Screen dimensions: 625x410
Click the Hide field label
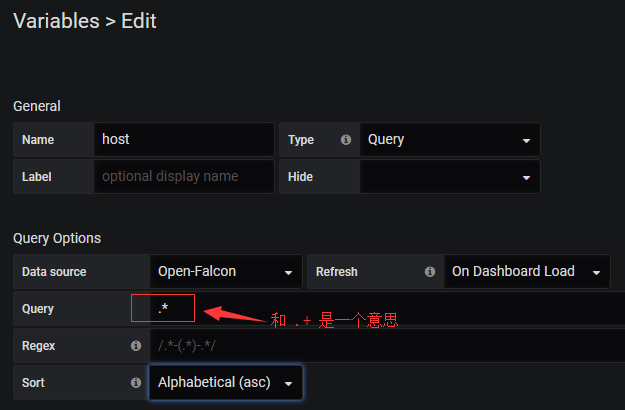click(x=300, y=177)
